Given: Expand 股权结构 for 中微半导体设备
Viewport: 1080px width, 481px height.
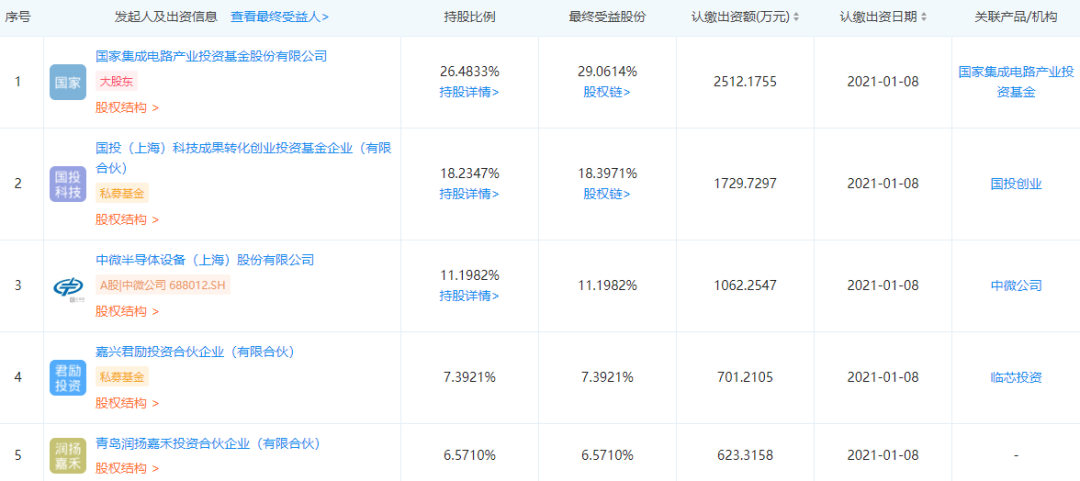Looking at the screenshot, I should (127, 311).
